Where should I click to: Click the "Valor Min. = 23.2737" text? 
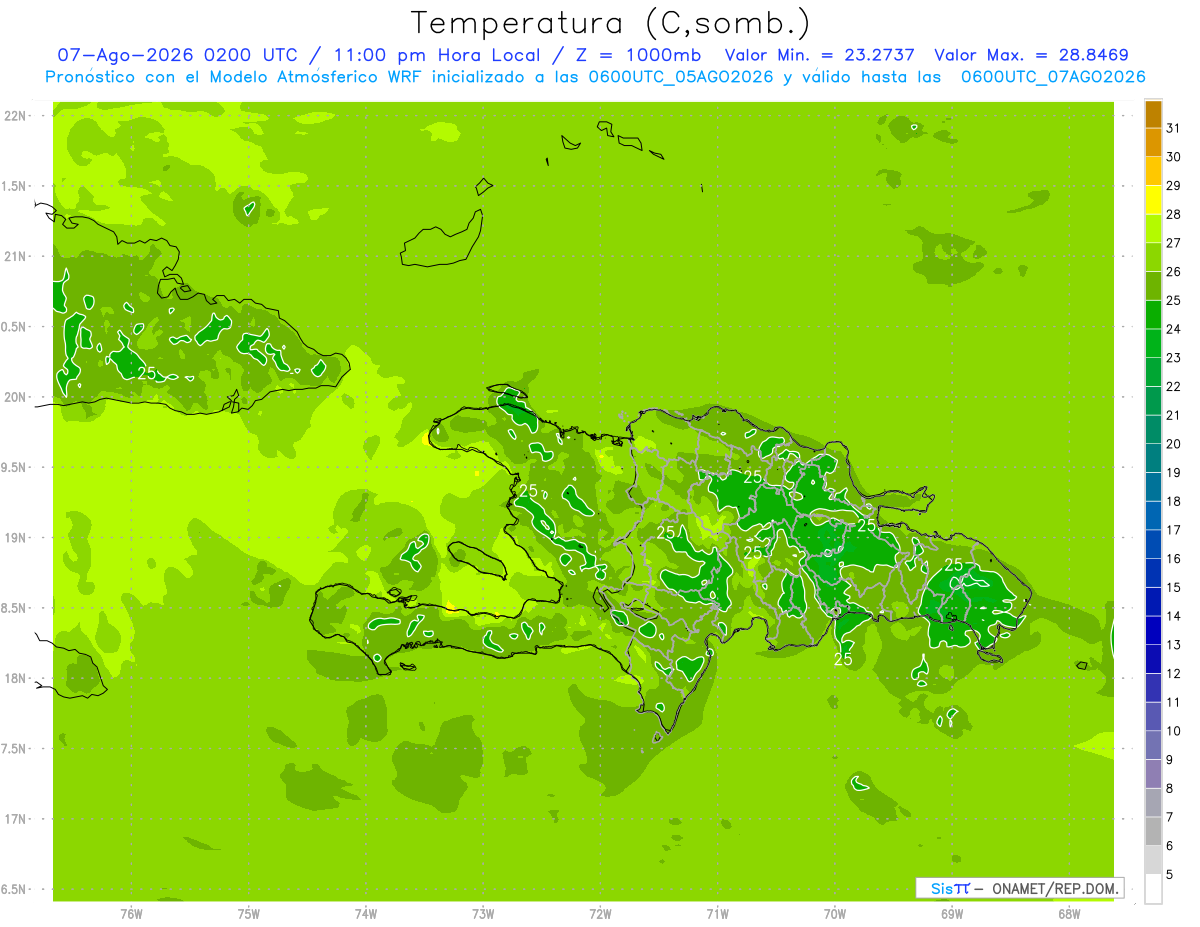click(x=820, y=56)
